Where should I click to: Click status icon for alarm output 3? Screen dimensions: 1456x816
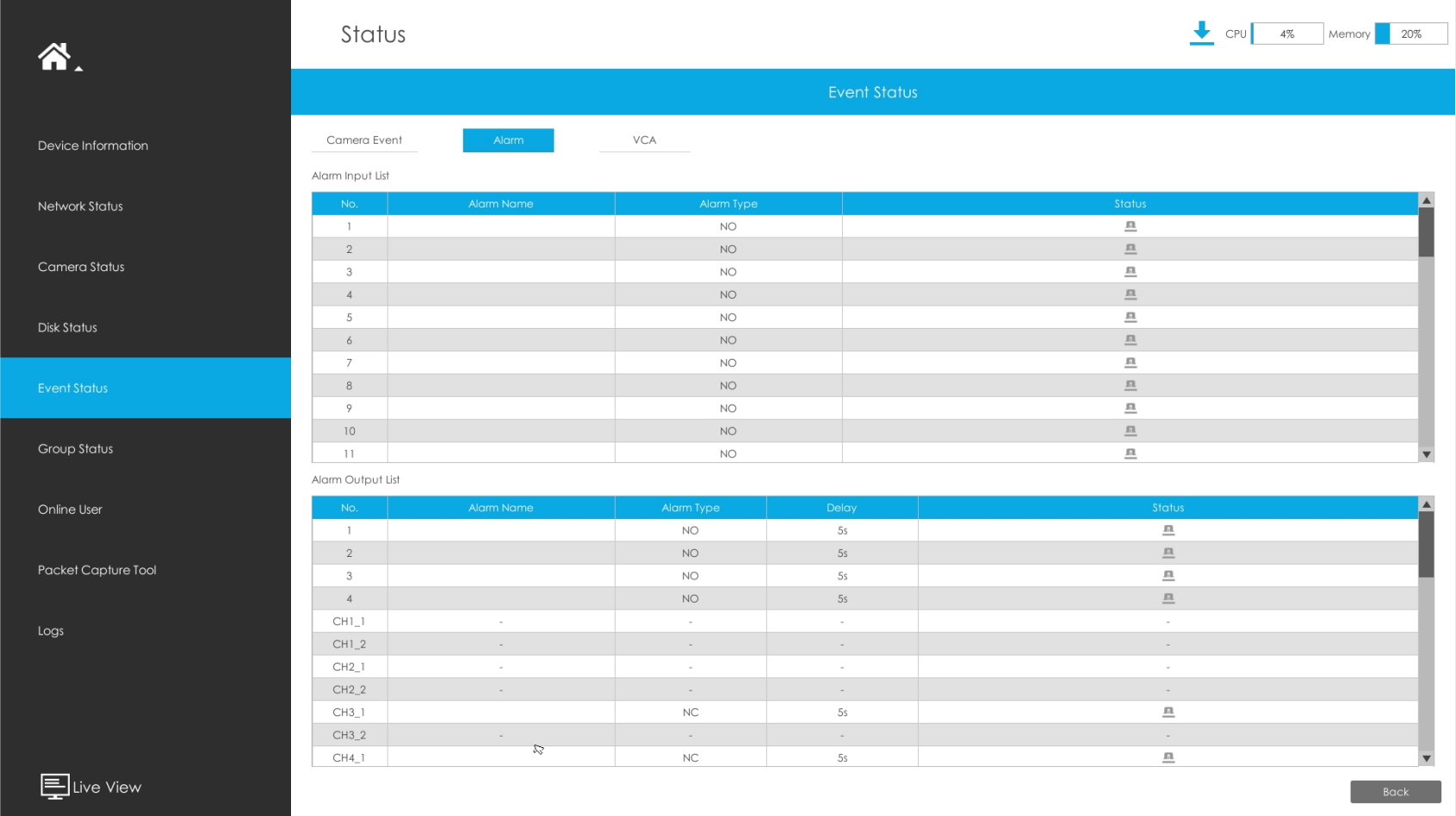(x=1168, y=576)
